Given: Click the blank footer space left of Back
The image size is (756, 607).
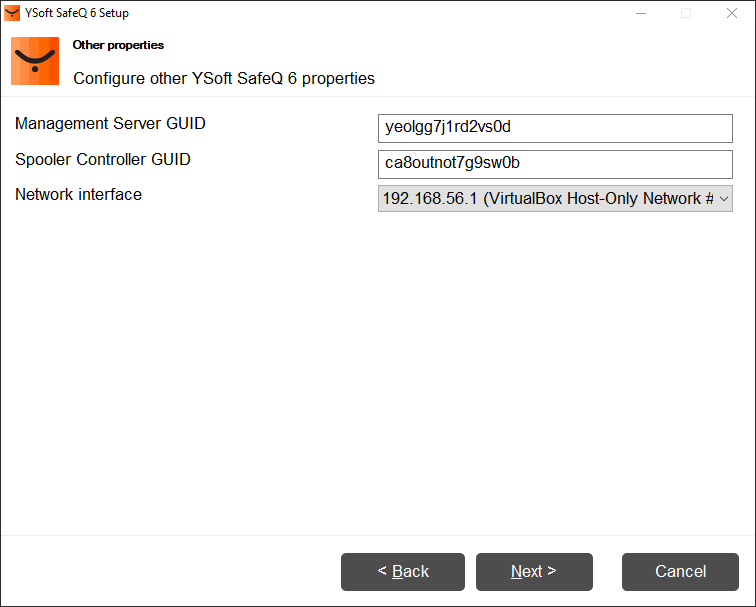Looking at the screenshot, I should click(x=170, y=572).
